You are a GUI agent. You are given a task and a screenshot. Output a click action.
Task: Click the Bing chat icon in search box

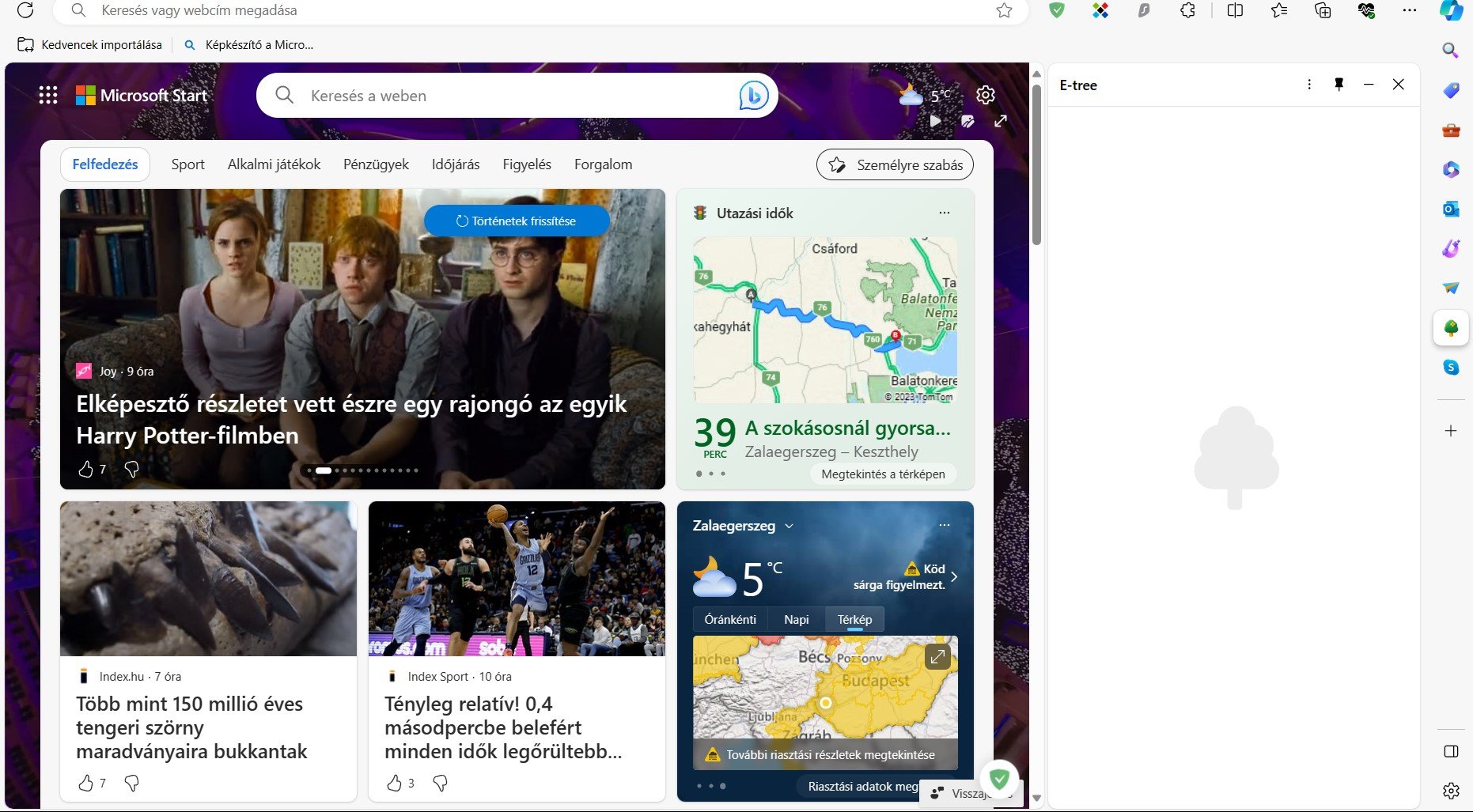click(753, 96)
